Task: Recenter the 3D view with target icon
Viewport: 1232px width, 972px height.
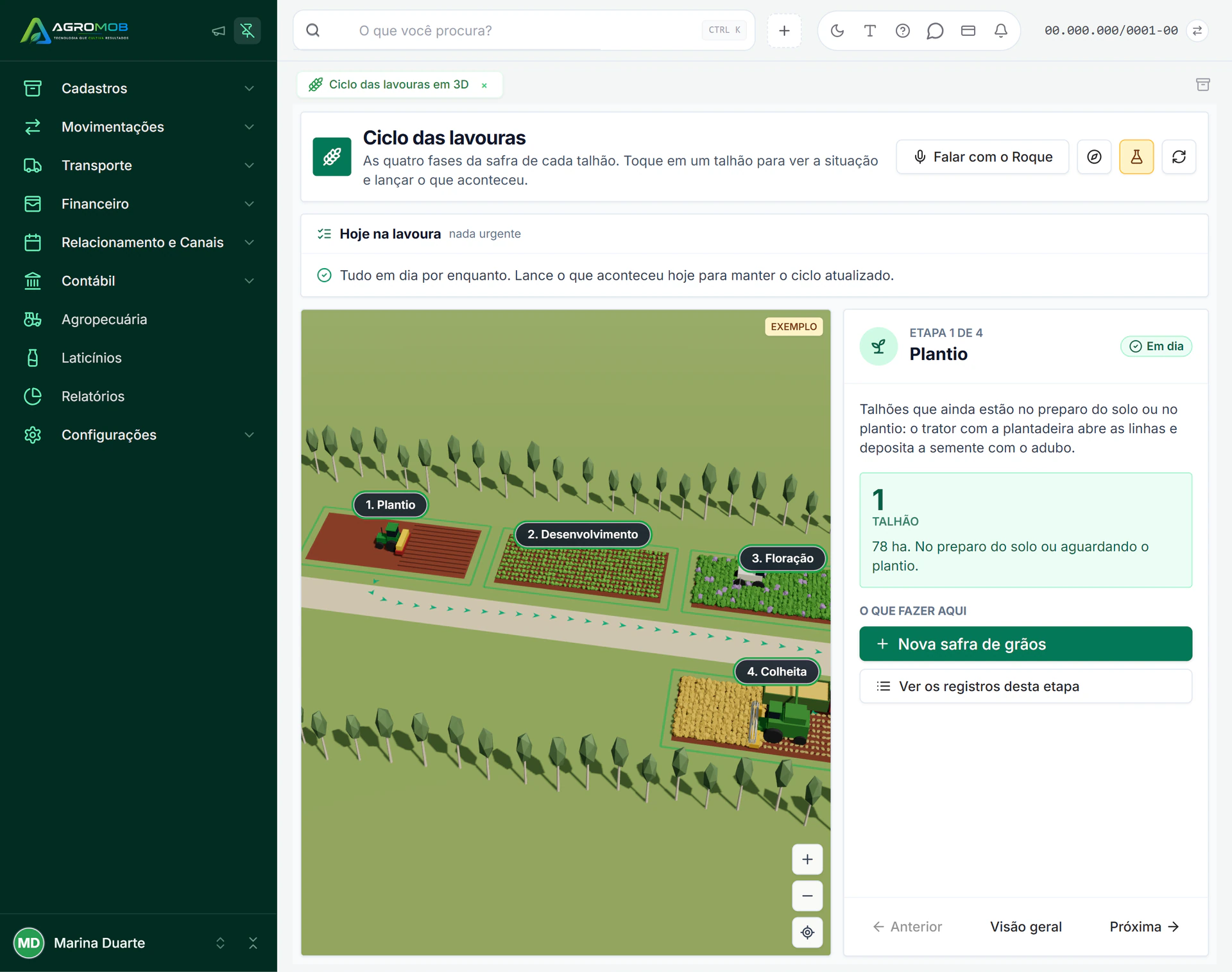Action: tap(807, 932)
